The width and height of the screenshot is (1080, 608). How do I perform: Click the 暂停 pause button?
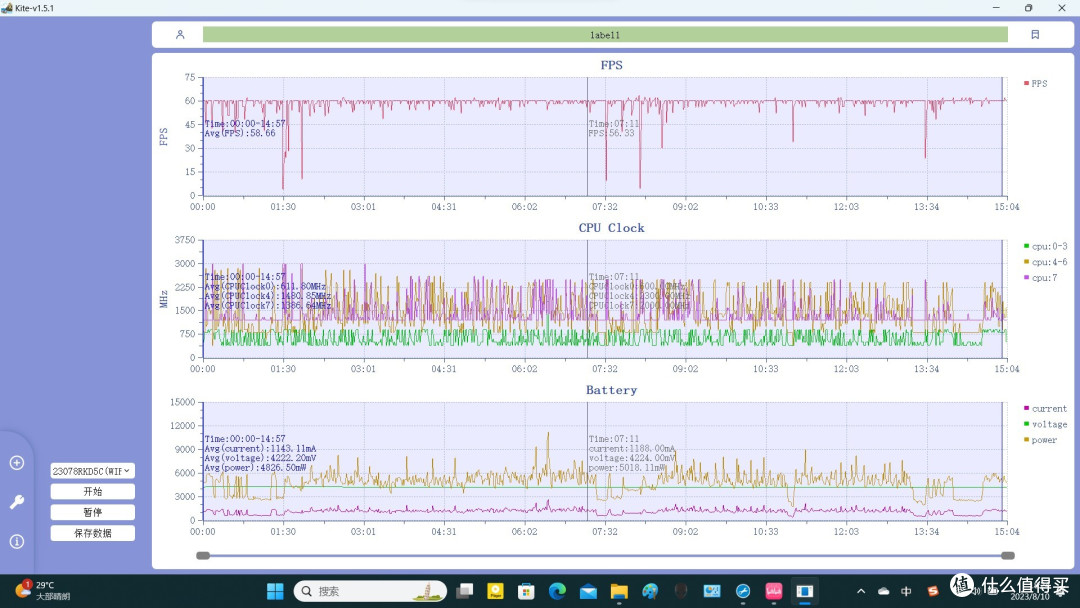92,512
